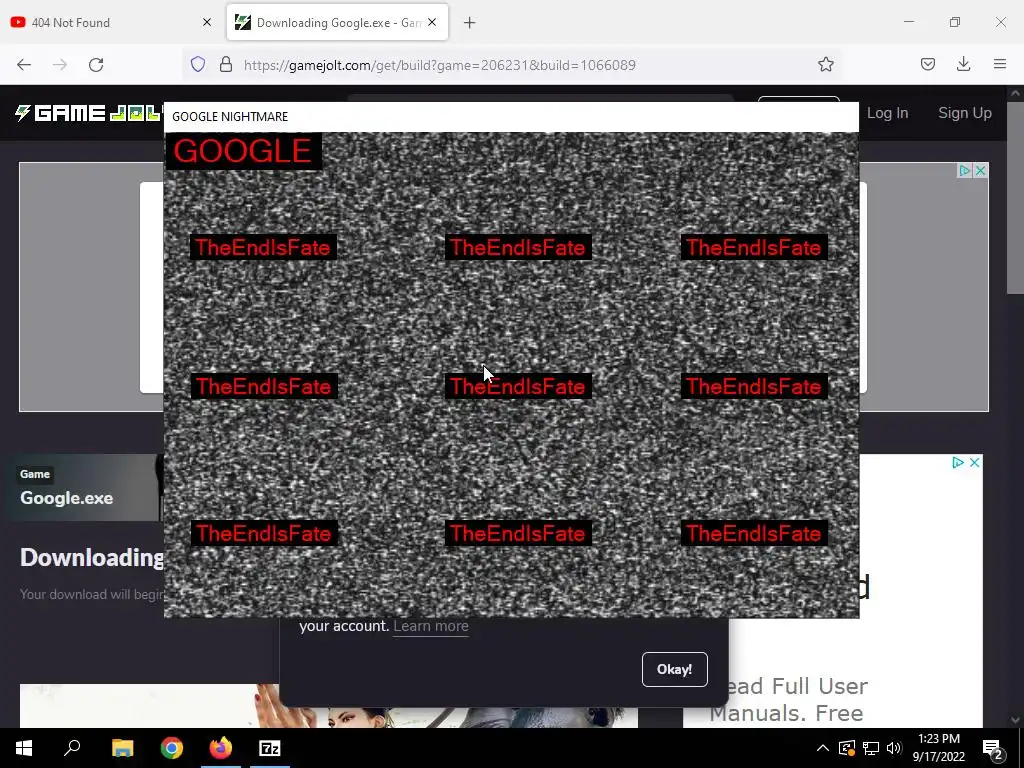The image size is (1024, 768).
Task: Follow the Learn more link
Action: coord(431,626)
